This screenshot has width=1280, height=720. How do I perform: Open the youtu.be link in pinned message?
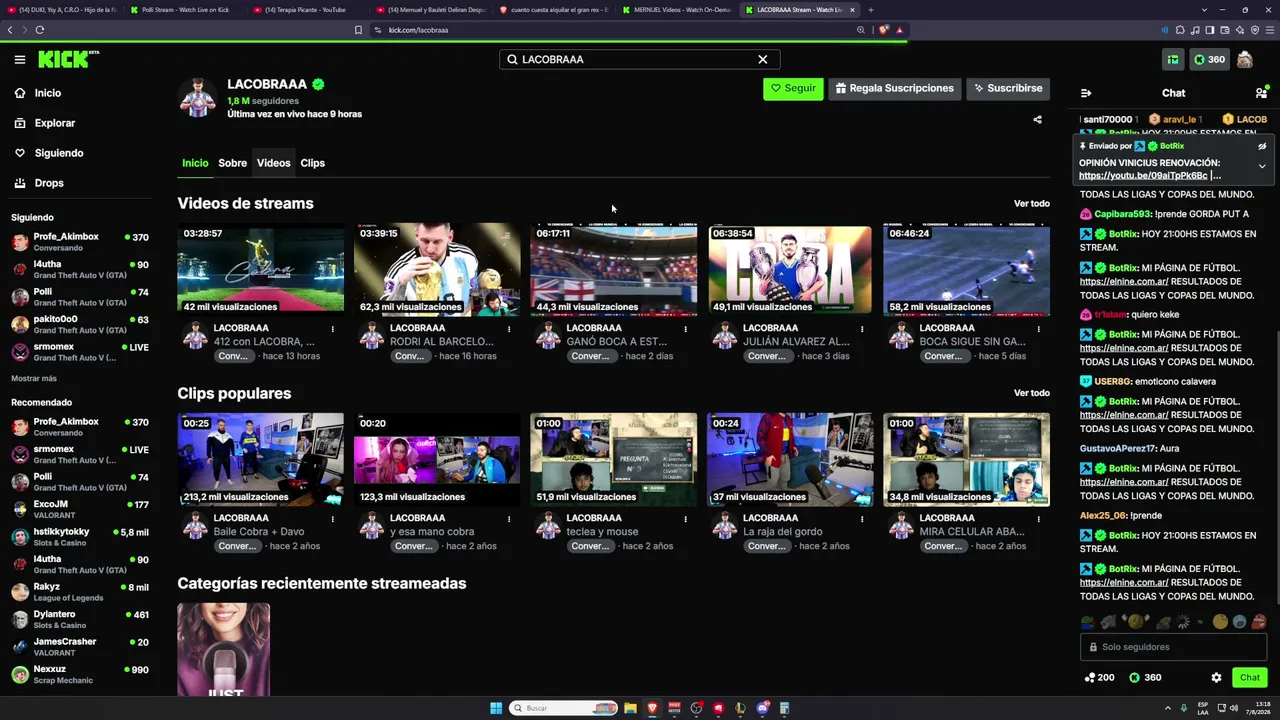pyautogui.click(x=1143, y=176)
